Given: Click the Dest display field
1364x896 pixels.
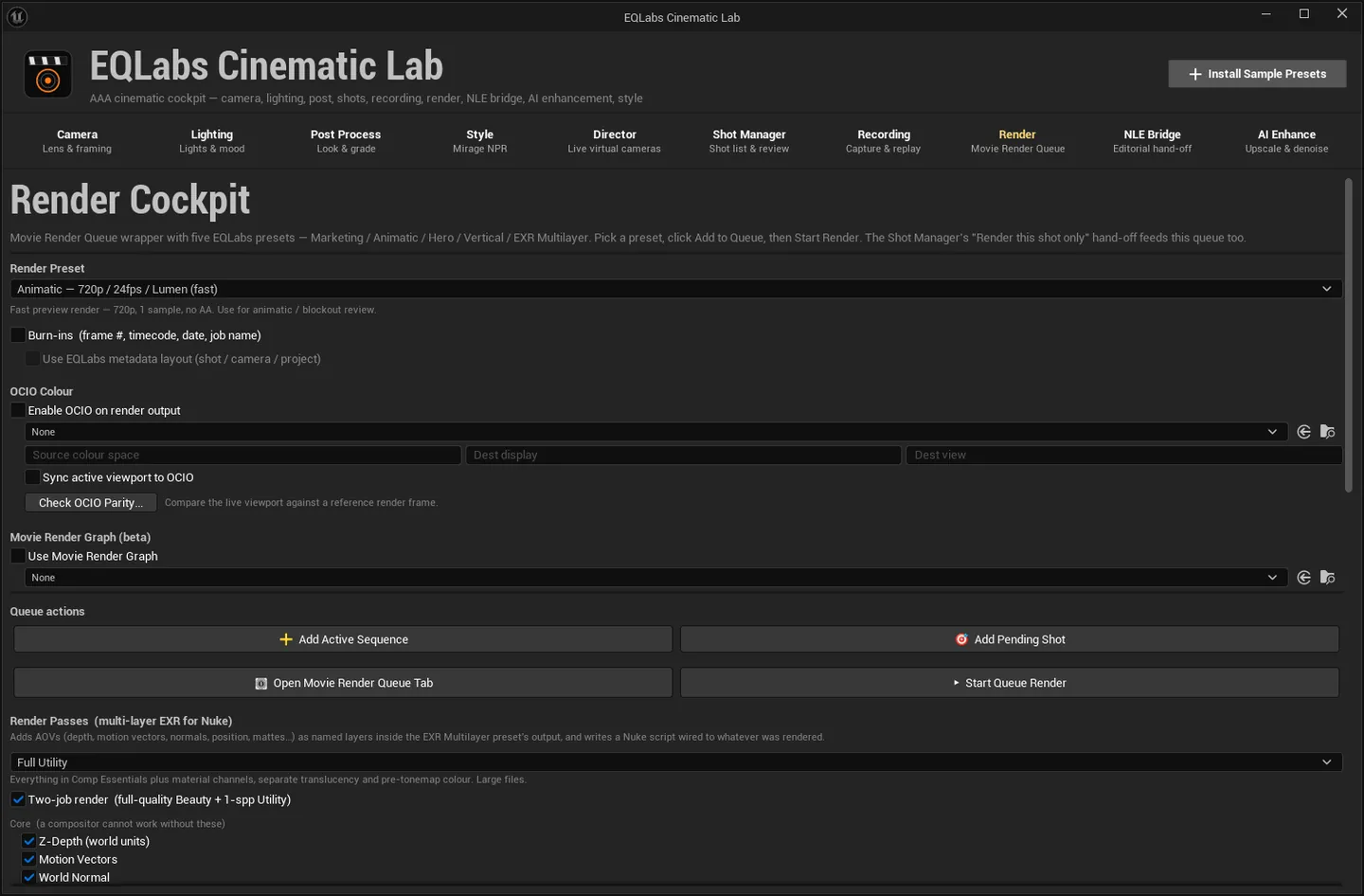Looking at the screenshot, I should tap(683, 456).
